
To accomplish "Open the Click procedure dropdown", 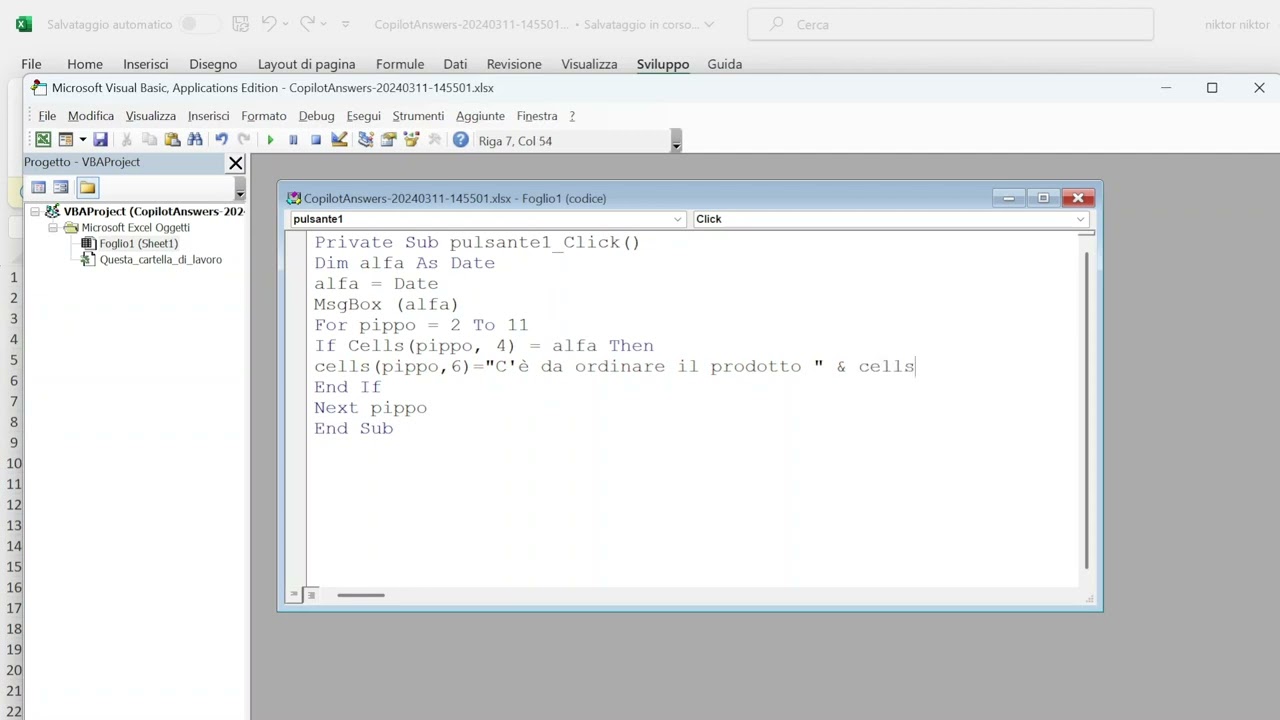I will click(x=1080, y=219).
